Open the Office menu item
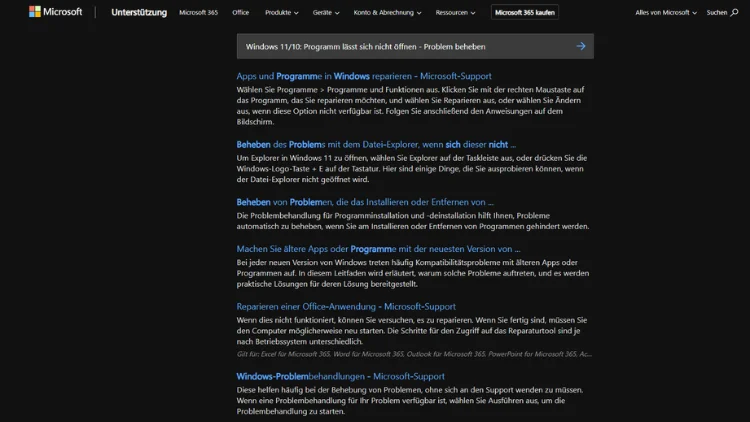This screenshot has height=422, width=750. [240, 12]
